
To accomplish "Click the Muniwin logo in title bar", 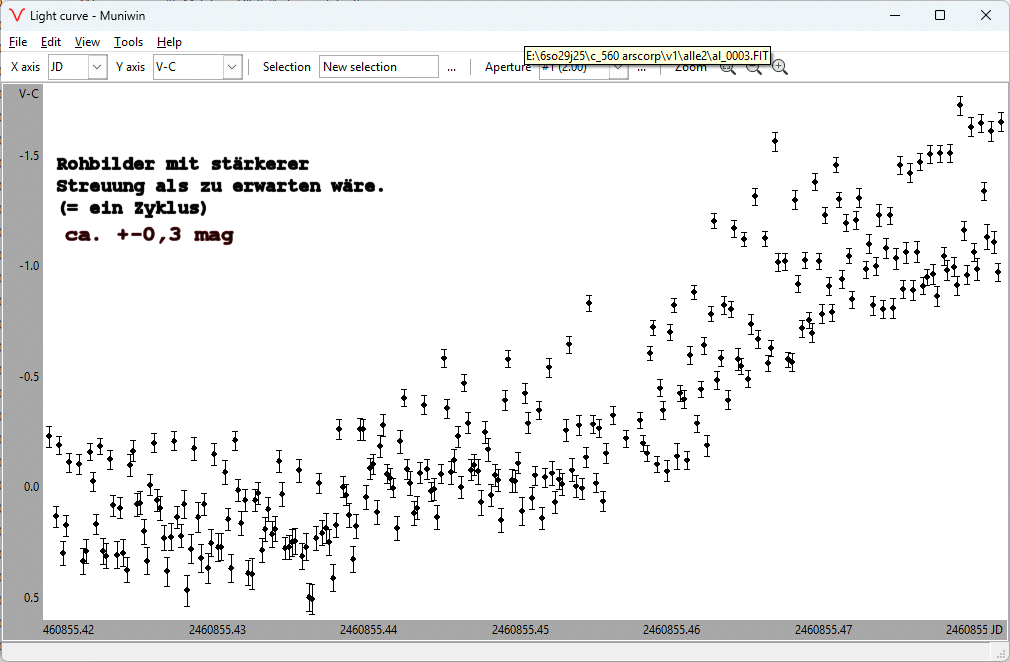I will (x=15, y=15).
